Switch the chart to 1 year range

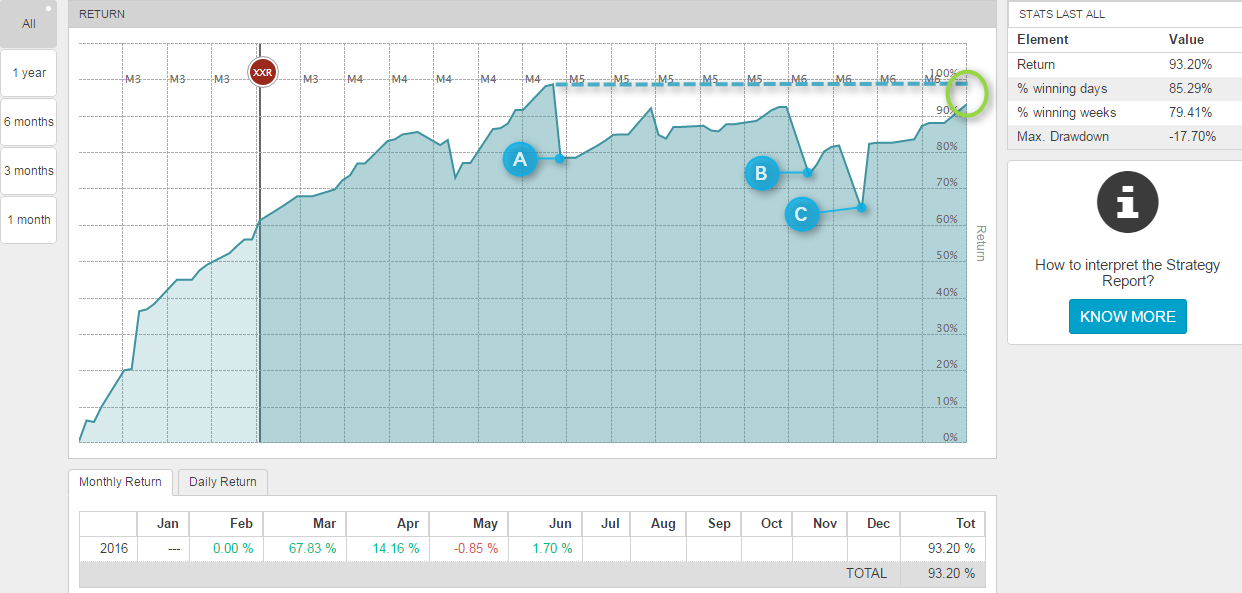click(x=29, y=73)
